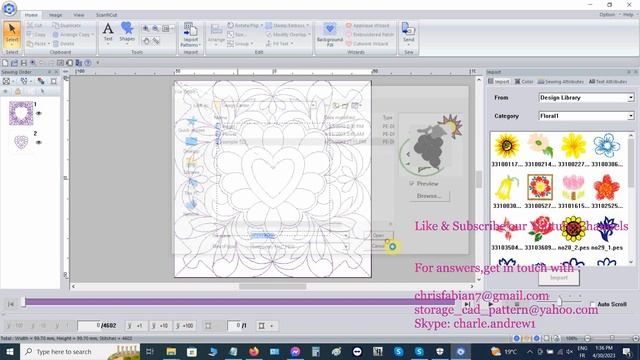Launch the Embroidered Patch wizard
This screenshot has height=360, width=640.
(370, 35)
